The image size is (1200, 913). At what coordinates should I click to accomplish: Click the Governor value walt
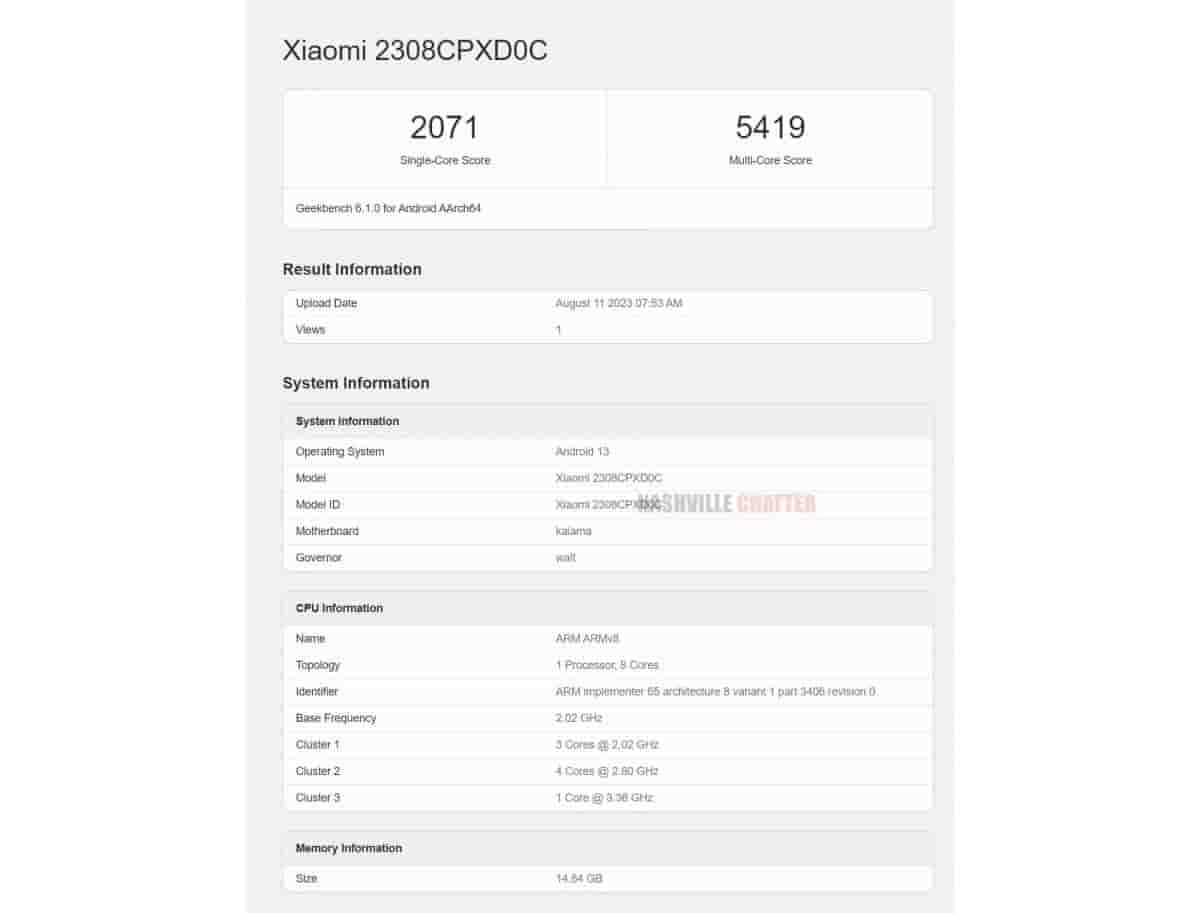coord(565,557)
